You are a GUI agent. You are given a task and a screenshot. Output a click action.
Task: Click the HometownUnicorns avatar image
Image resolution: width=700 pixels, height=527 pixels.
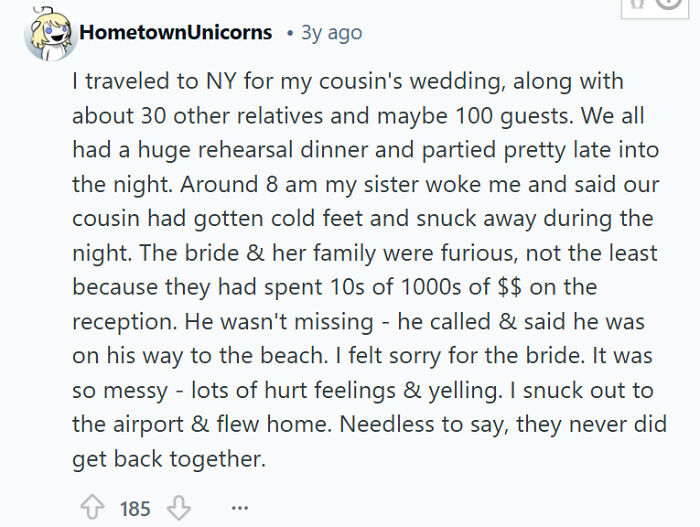coord(45,34)
